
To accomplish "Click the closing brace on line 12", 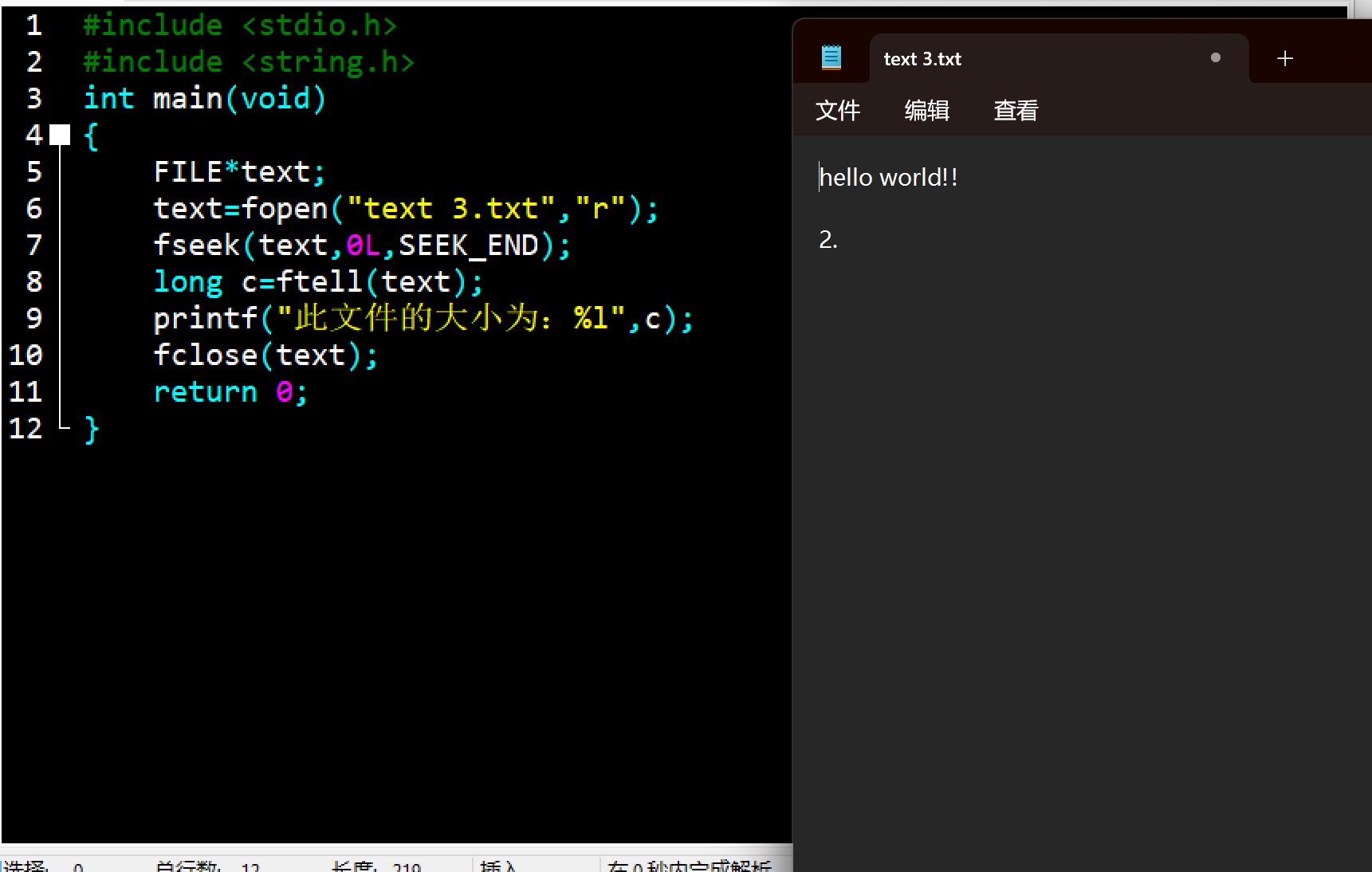I will coord(92,429).
